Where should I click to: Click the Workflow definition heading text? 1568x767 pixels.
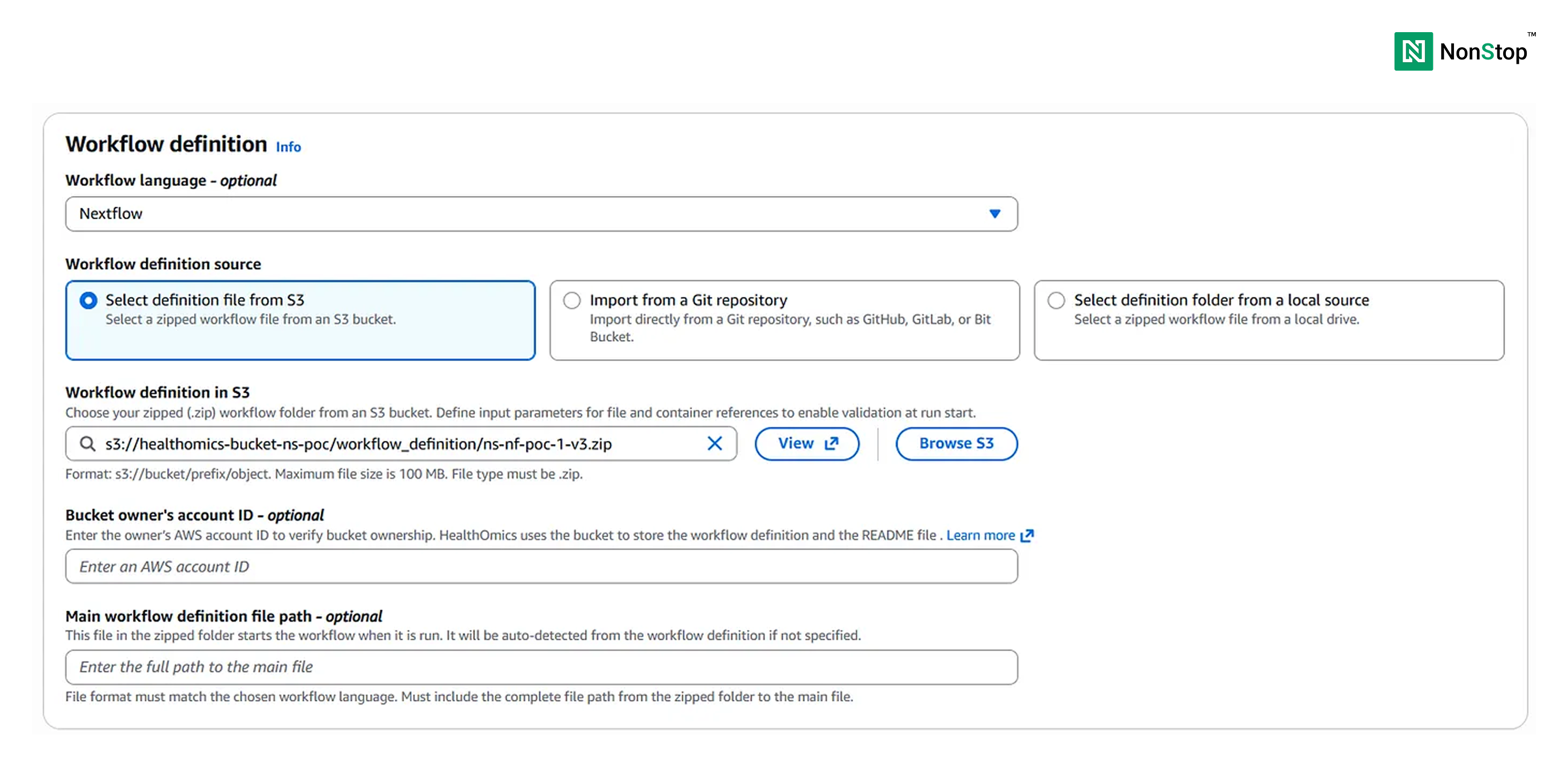166,144
